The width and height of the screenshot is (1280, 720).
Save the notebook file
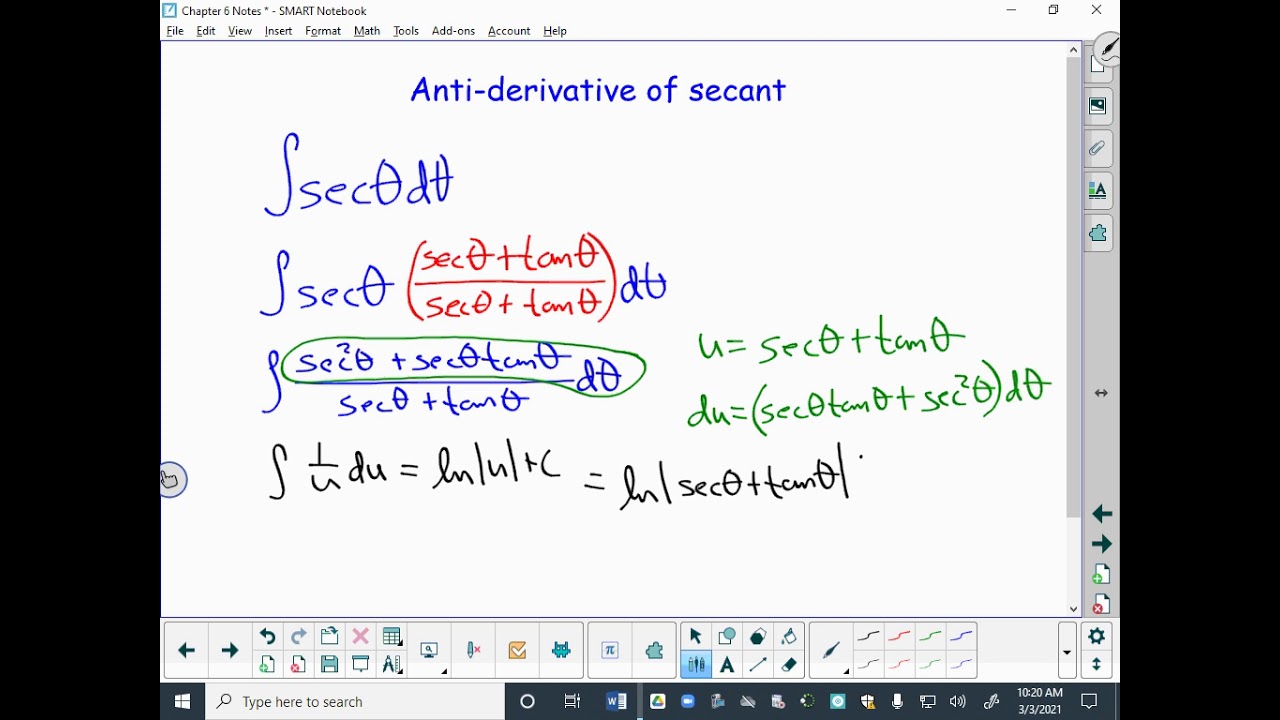[x=329, y=664]
